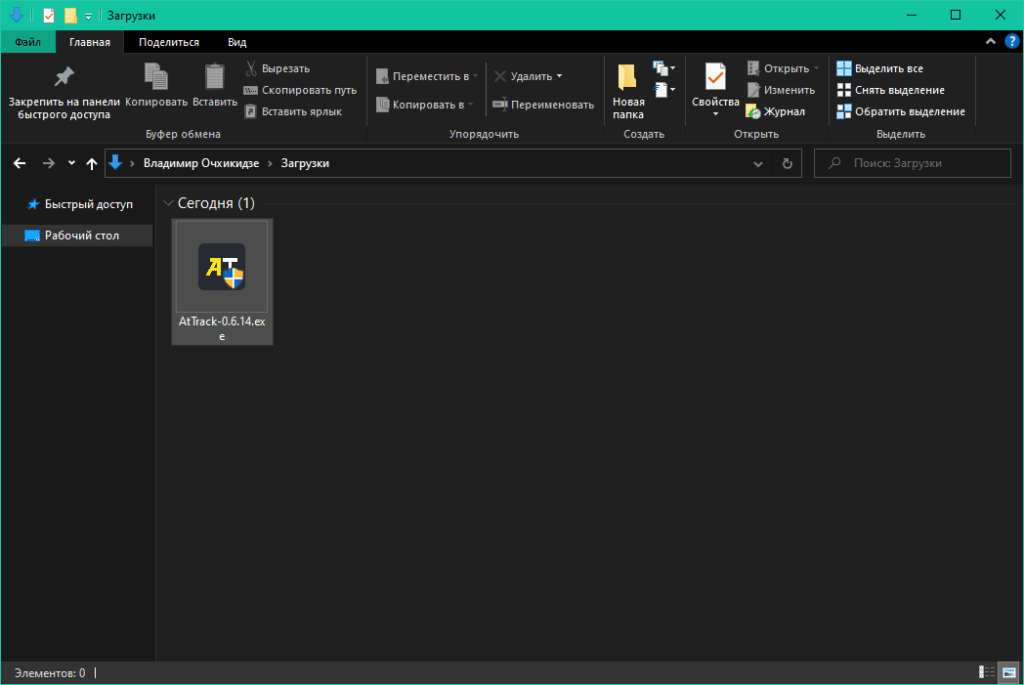Click the Copy icon in ribbon
Viewport: 1024px width, 685px height.
point(156,78)
